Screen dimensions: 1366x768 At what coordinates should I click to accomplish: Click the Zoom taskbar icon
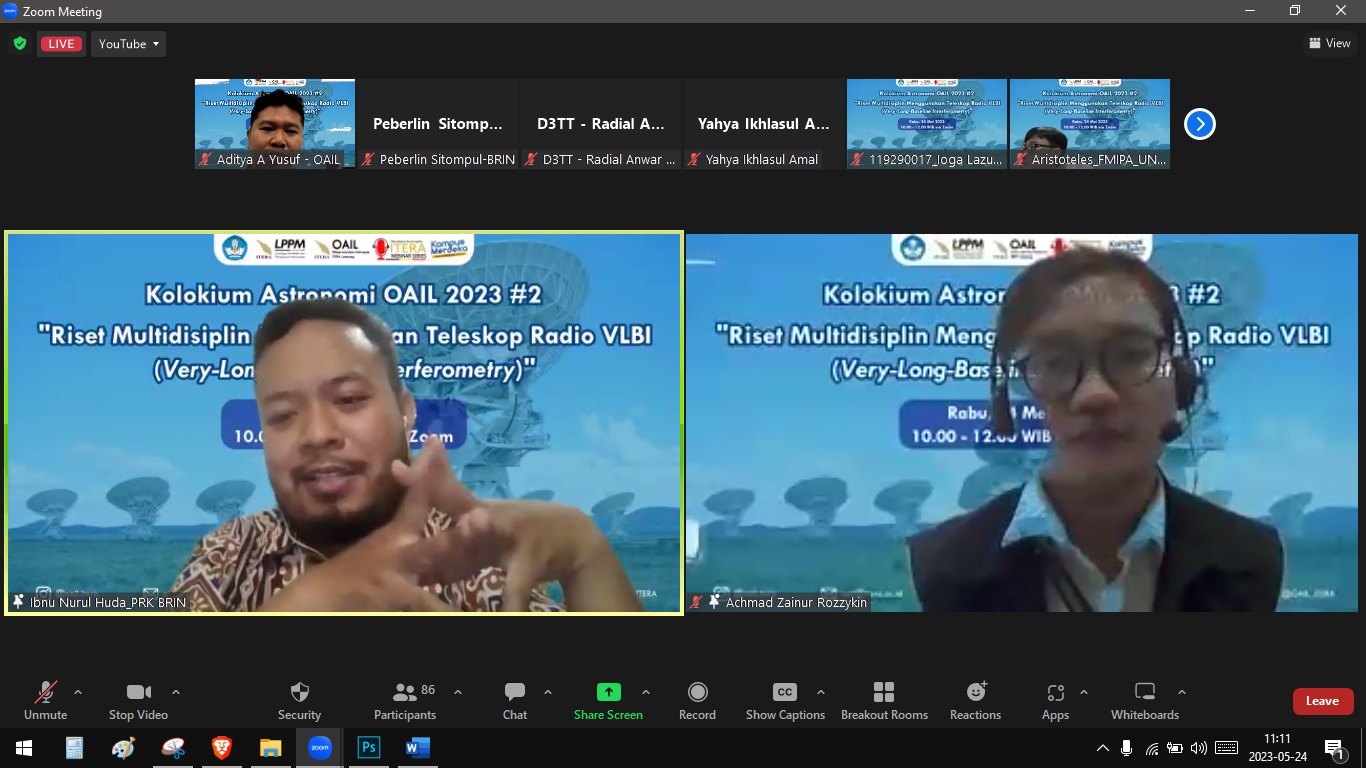320,748
